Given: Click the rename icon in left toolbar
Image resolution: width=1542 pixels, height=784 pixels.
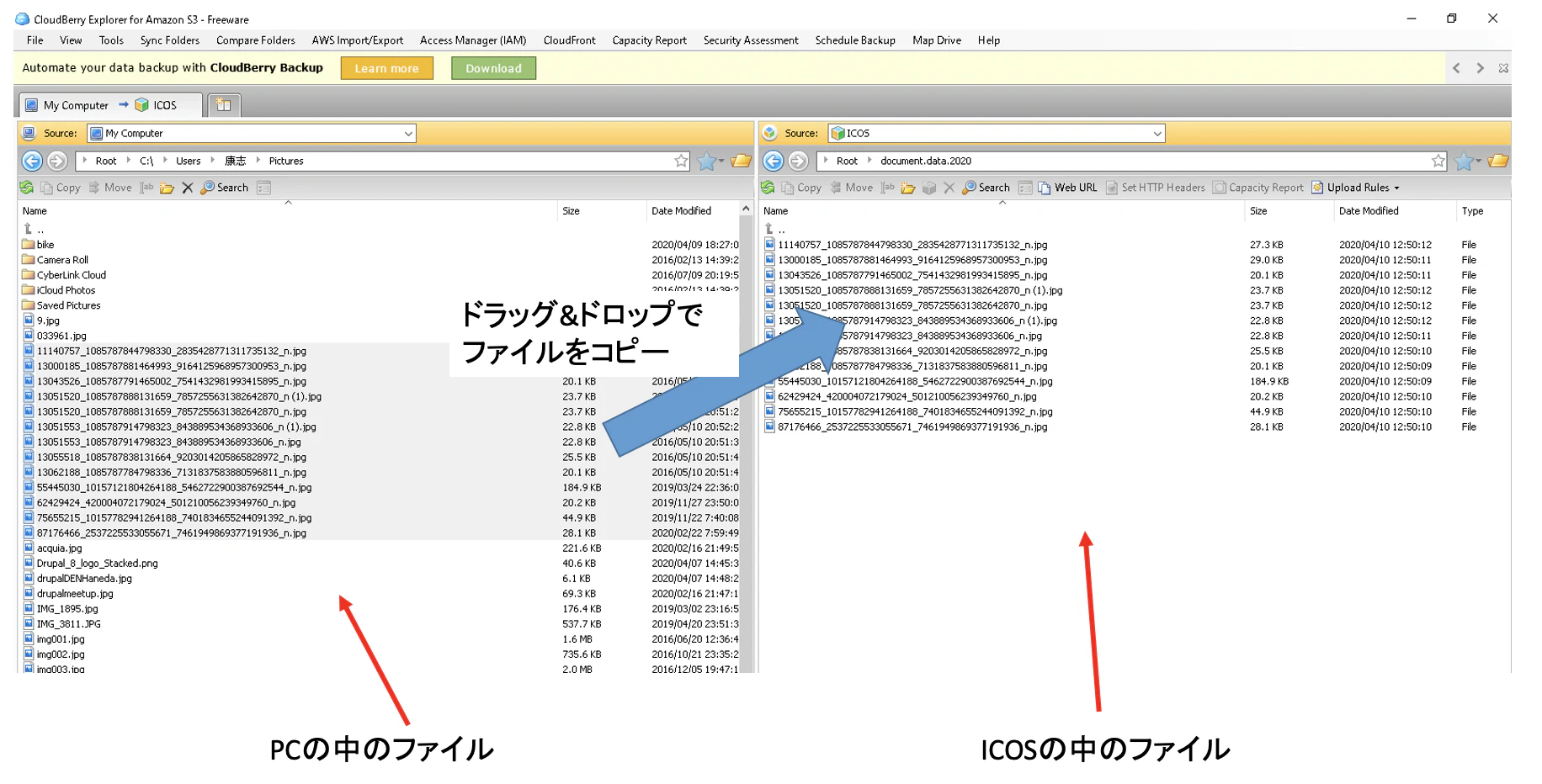Looking at the screenshot, I should [146, 188].
